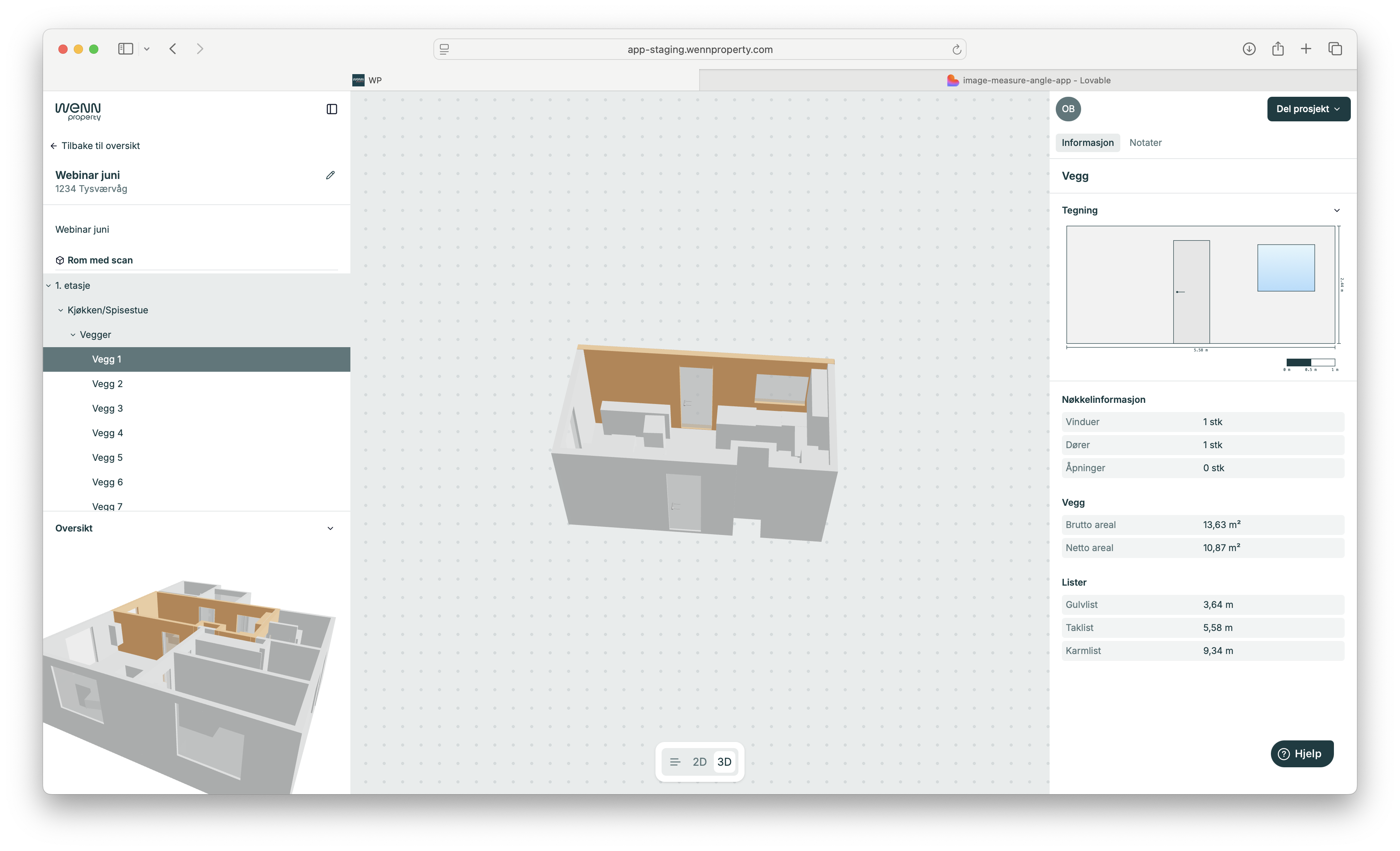Screen dimensions: 1400x851
Task: Reload the page in the address bar
Action: tap(956, 50)
